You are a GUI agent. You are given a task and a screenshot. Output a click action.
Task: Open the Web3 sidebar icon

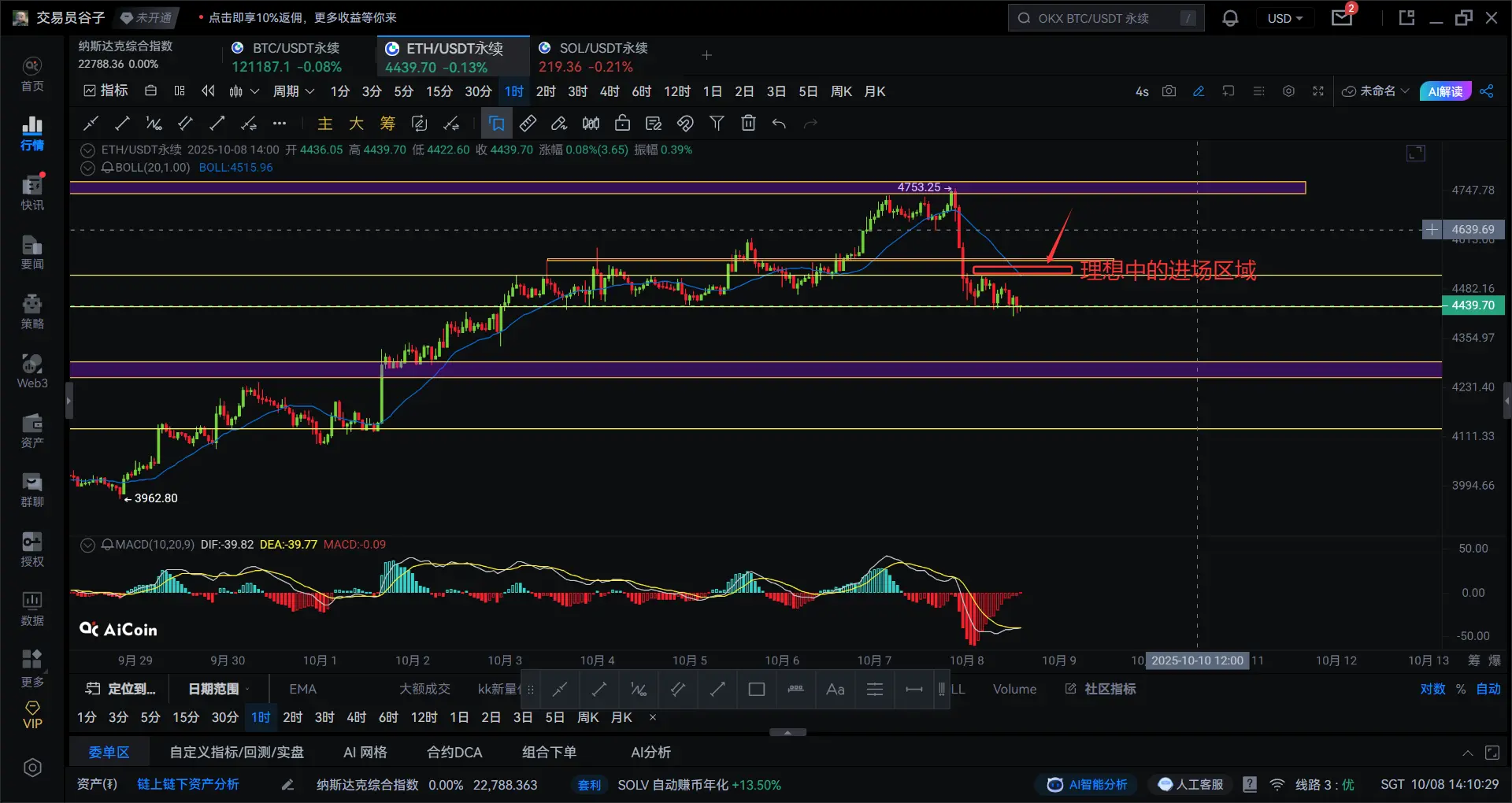point(32,372)
